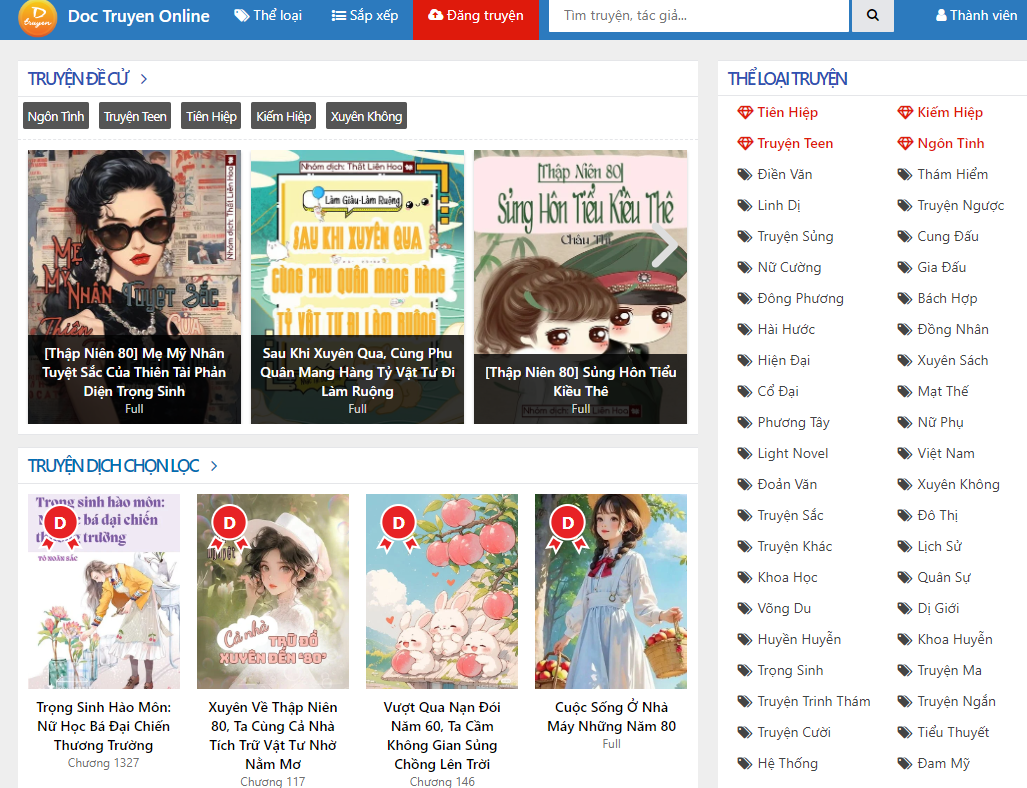Open the Thể Loại Truyện heading
Screen dimensions: 1027x788
coord(787,79)
